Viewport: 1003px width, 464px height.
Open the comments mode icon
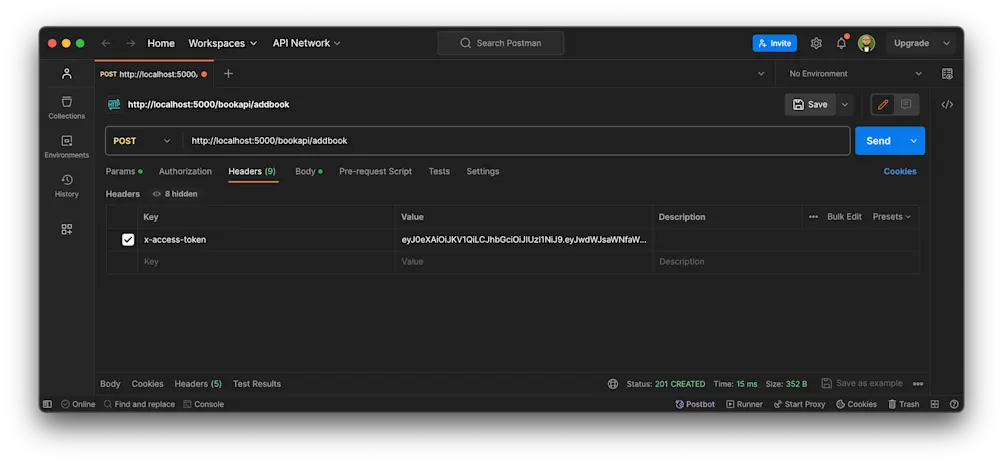pyautogui.click(x=906, y=104)
